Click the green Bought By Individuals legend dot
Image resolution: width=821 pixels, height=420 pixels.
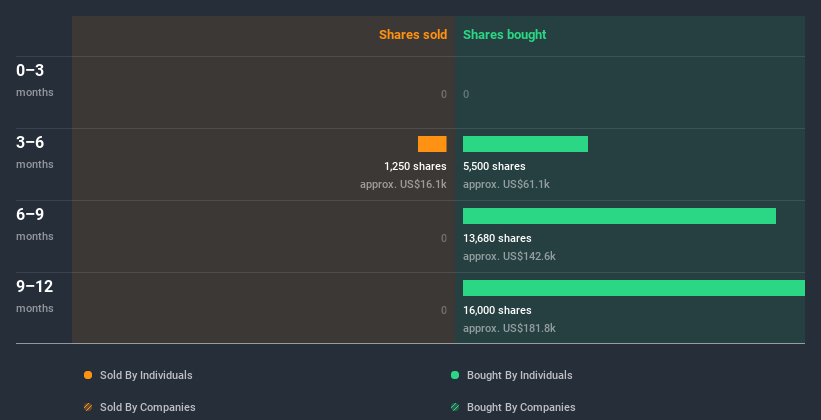click(x=455, y=375)
